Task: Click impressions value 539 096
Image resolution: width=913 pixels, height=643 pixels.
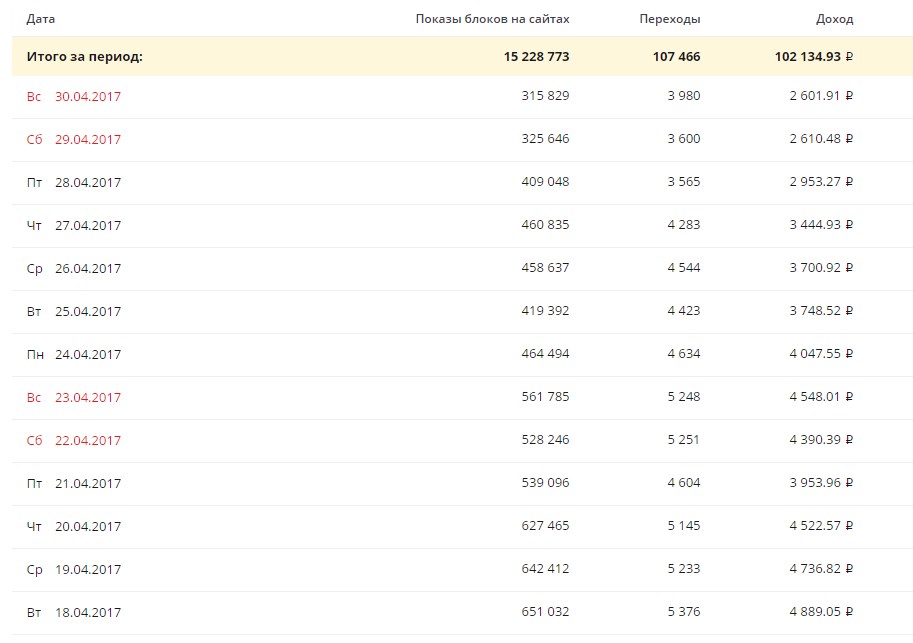Action: coord(545,483)
